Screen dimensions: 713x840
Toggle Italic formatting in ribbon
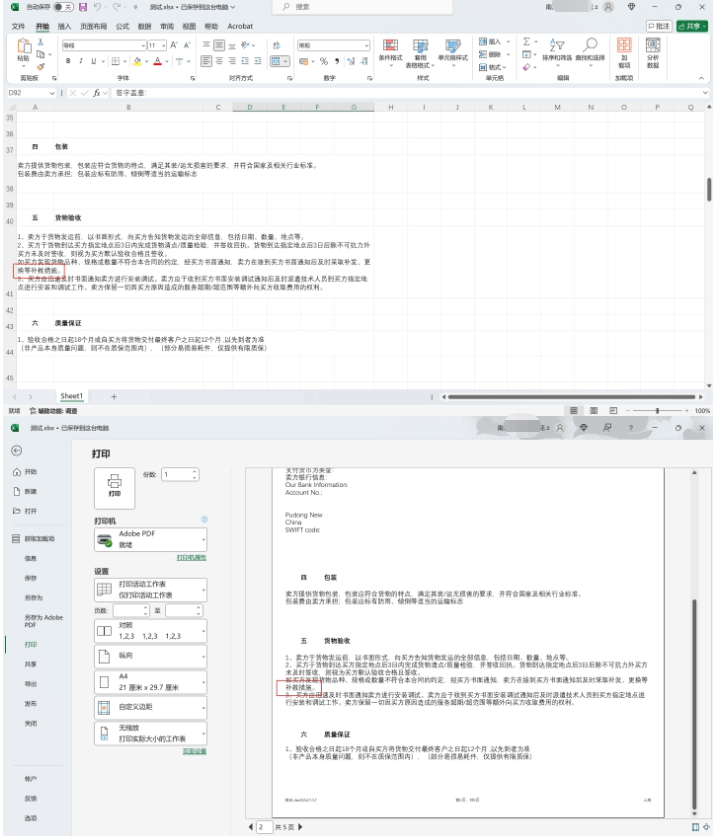pyautogui.click(x=81, y=61)
